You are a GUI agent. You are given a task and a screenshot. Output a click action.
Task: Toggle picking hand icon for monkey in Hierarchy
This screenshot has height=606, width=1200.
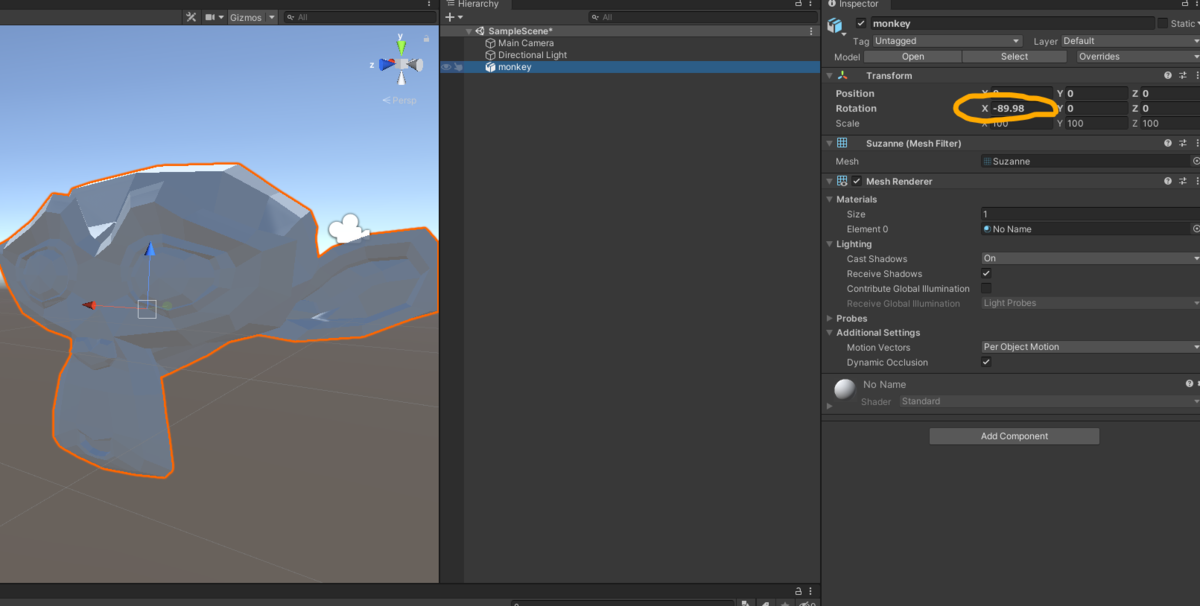pyautogui.click(x=458, y=67)
